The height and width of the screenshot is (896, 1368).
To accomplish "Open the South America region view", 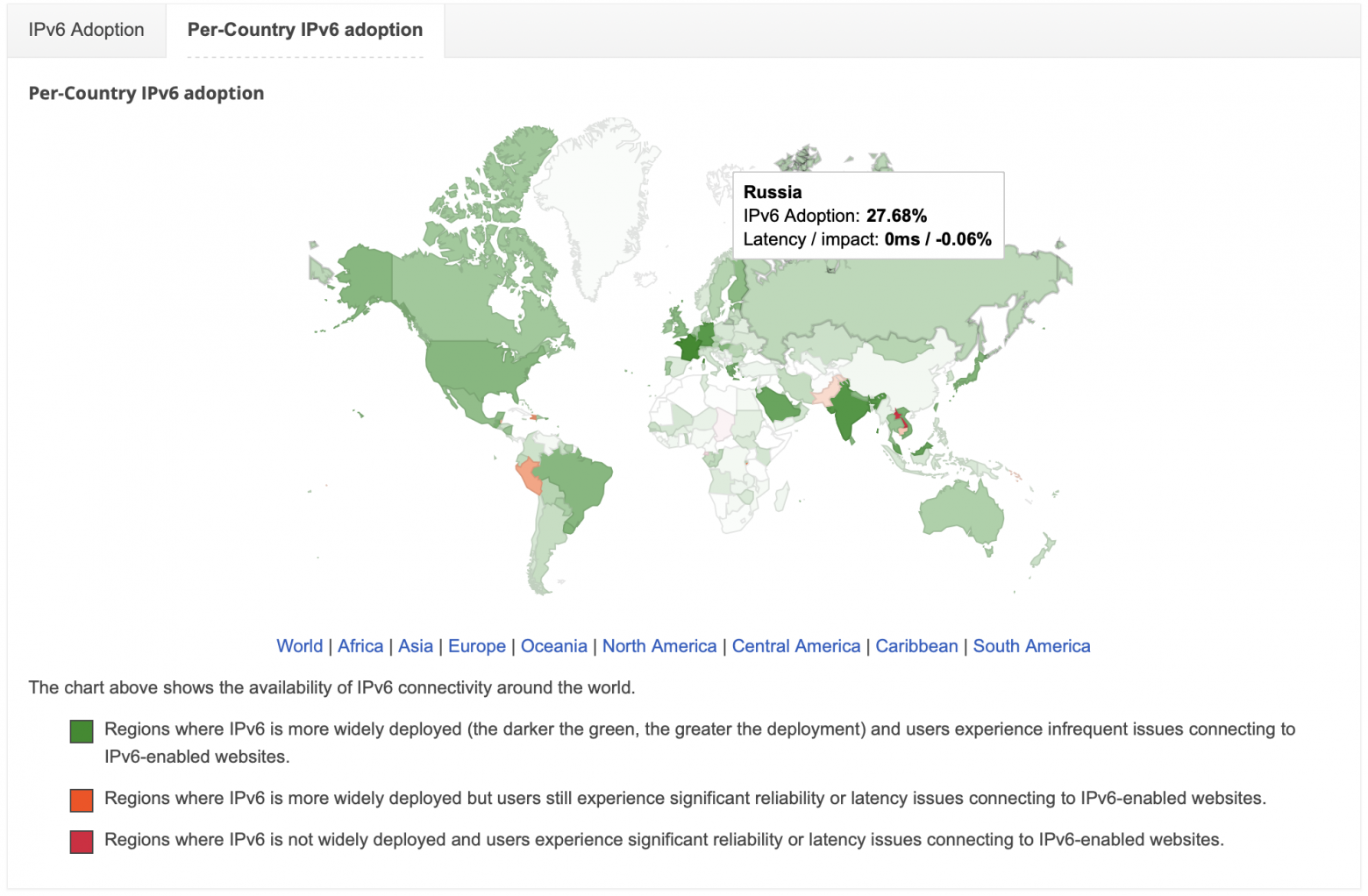I will tap(1031, 646).
